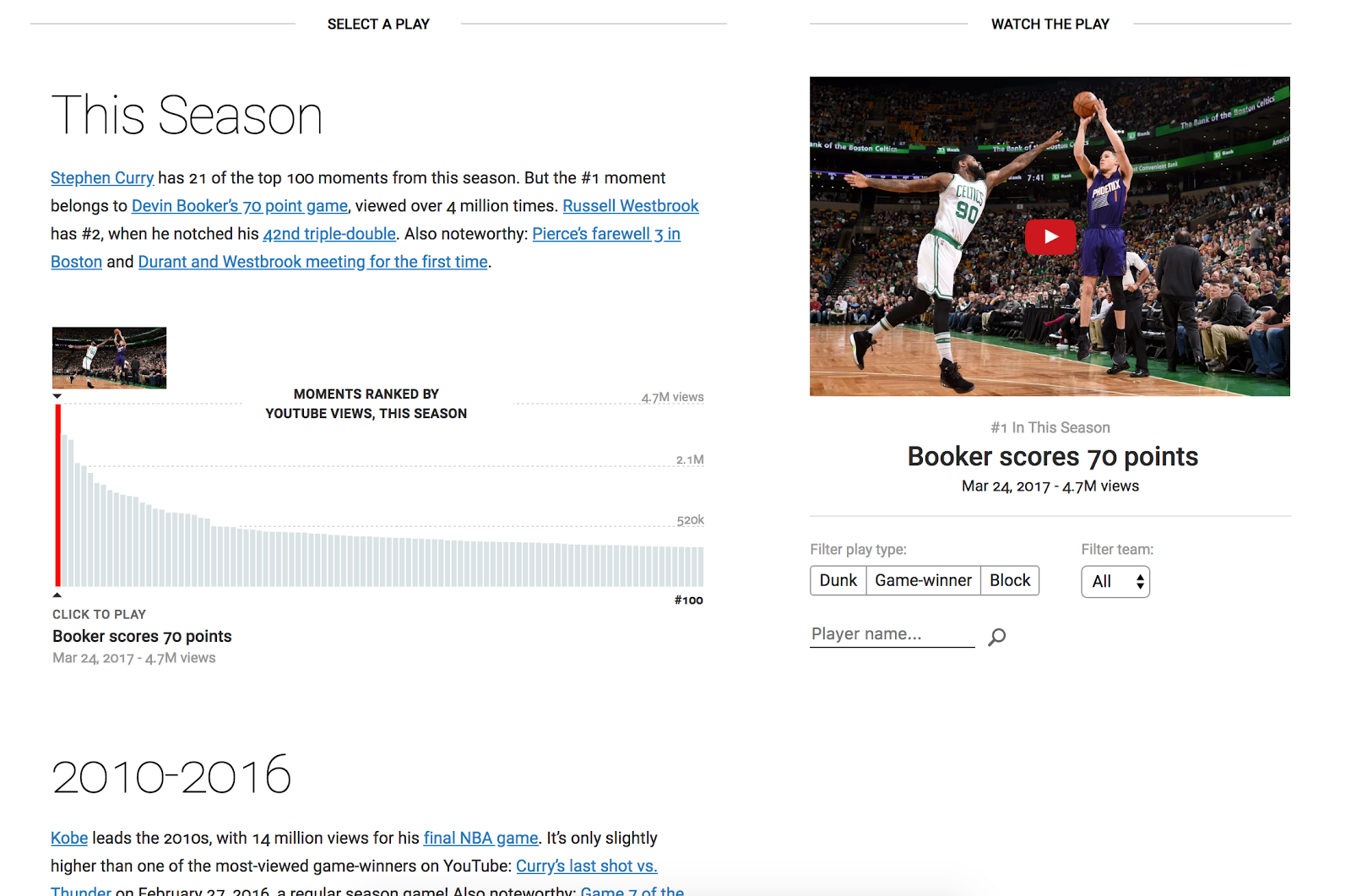Screen dimensions: 1351x896
Task: Click the WATCH THE PLAY section header
Action: [1050, 24]
